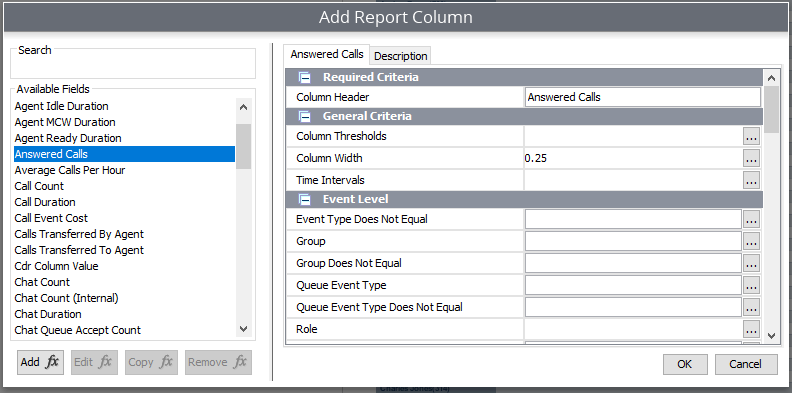Click the Cancel button
Screen dimensions: 792x393
pyautogui.click(x=746, y=364)
